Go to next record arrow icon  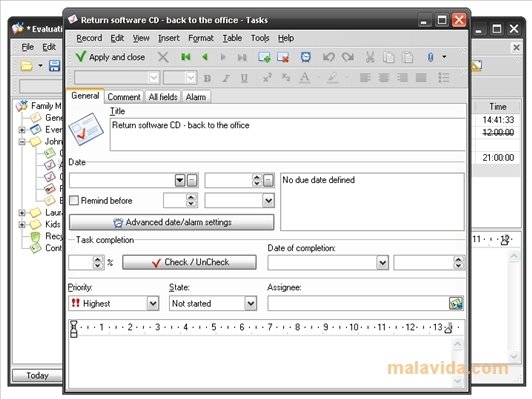pyautogui.click(x=223, y=57)
